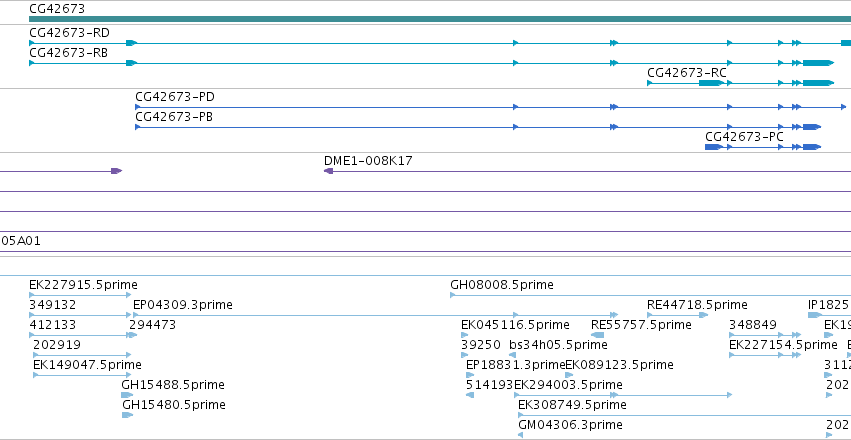Screen dimensions: 851x440
Task: Select EST GH08008.5prime
Action: pyautogui.click(x=502, y=285)
